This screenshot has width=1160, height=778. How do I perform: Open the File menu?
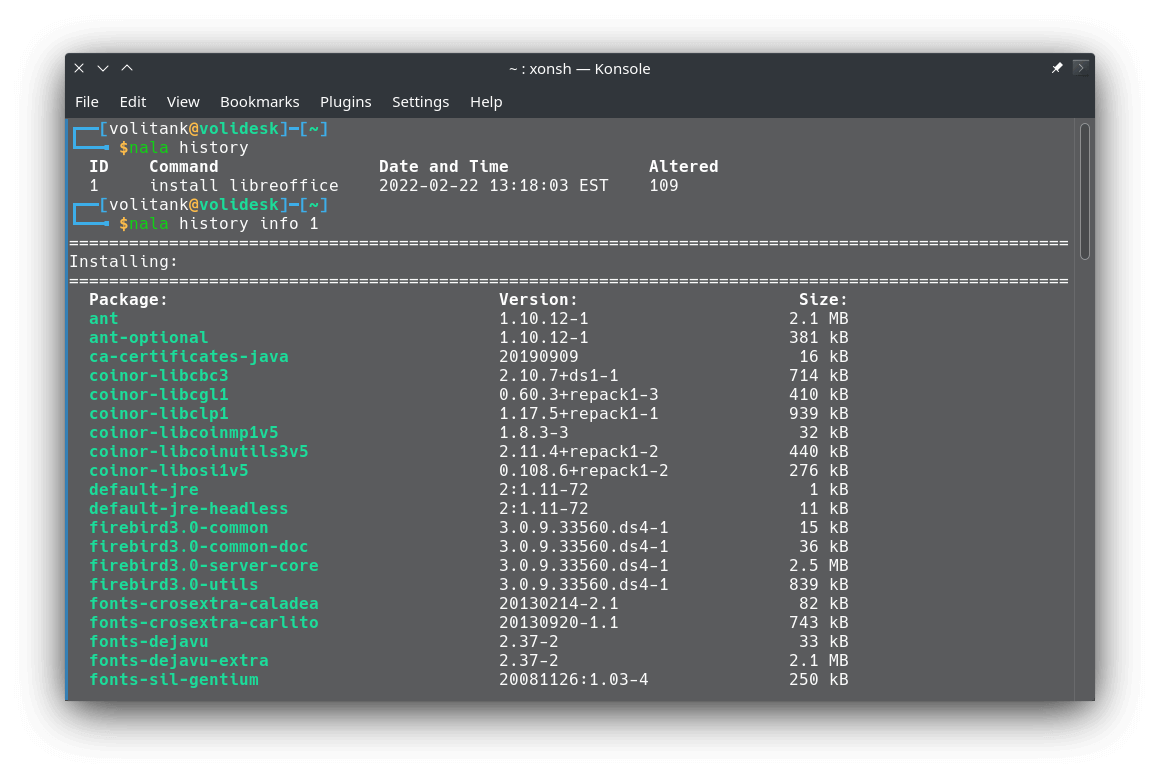pyautogui.click(x=87, y=102)
